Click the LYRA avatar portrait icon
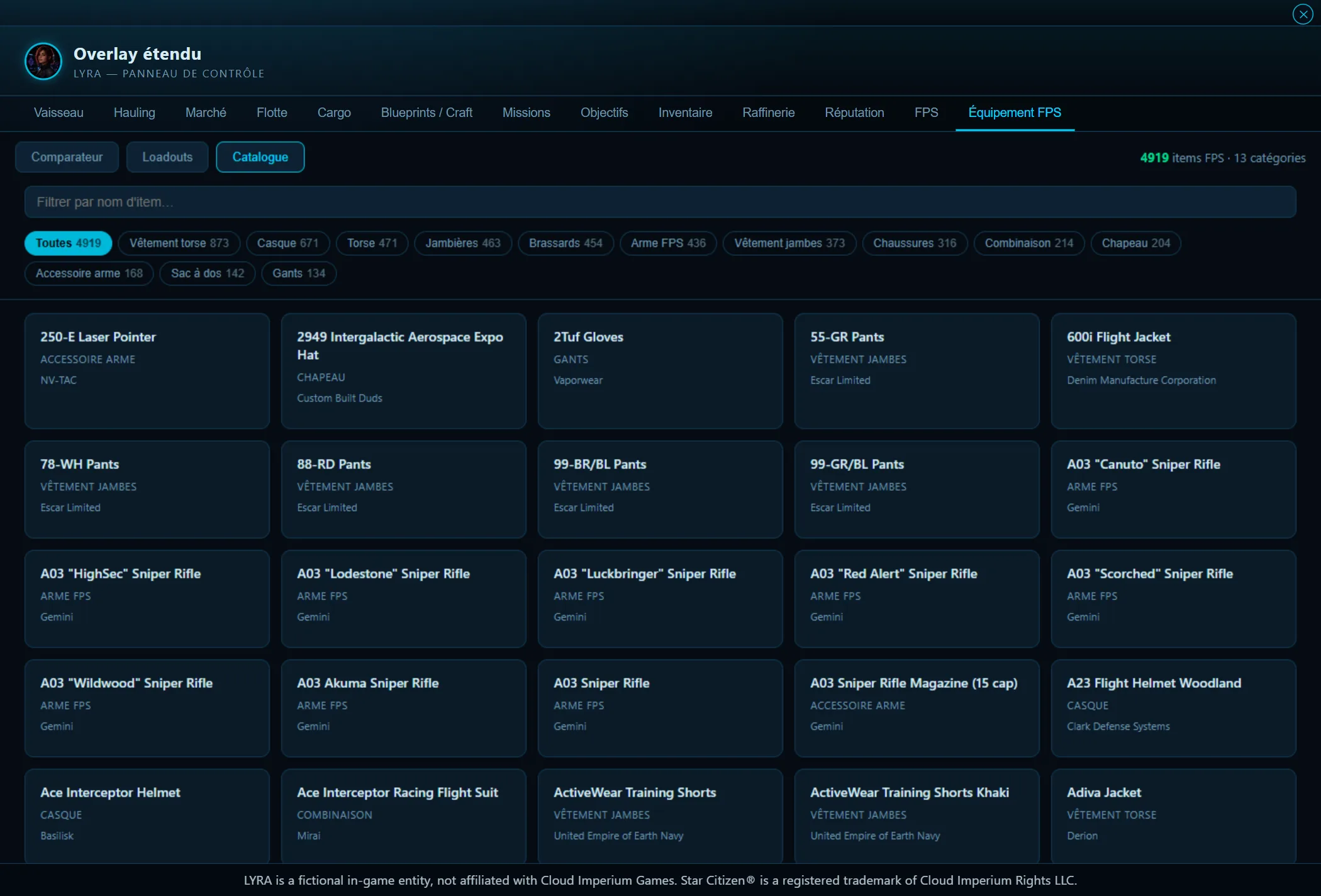 click(x=43, y=62)
